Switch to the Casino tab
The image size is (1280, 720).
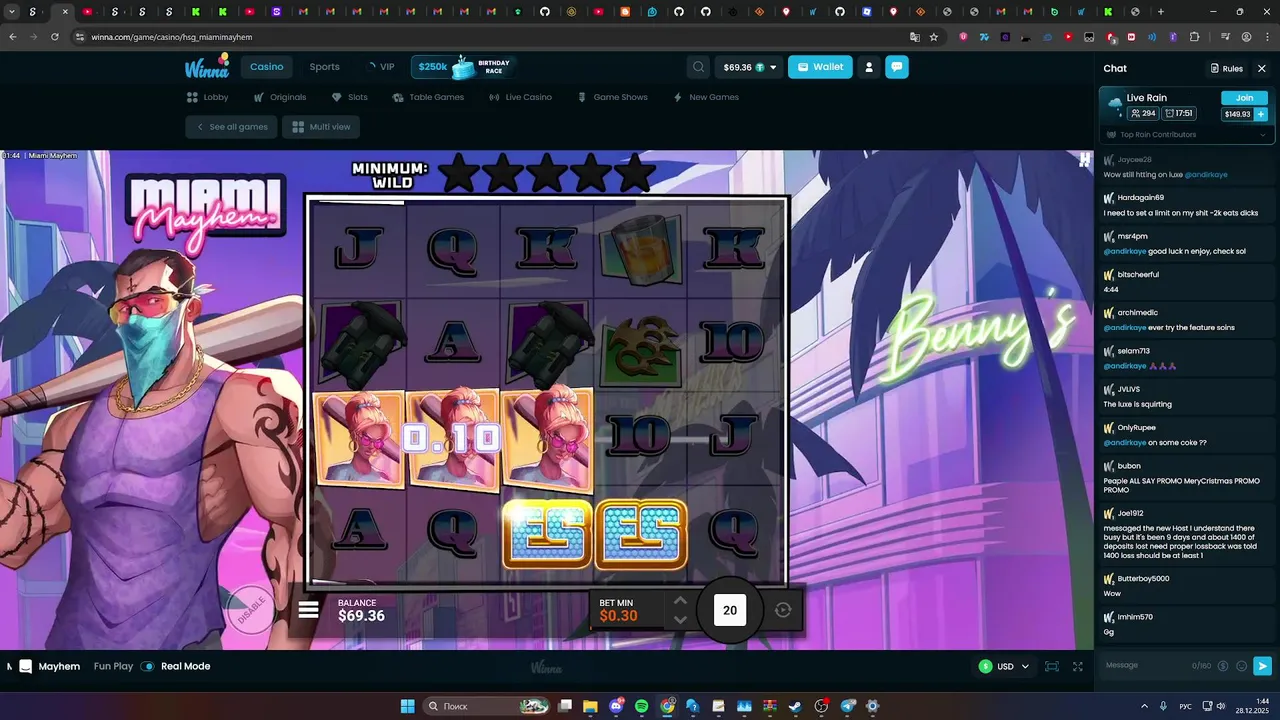[x=266, y=67]
